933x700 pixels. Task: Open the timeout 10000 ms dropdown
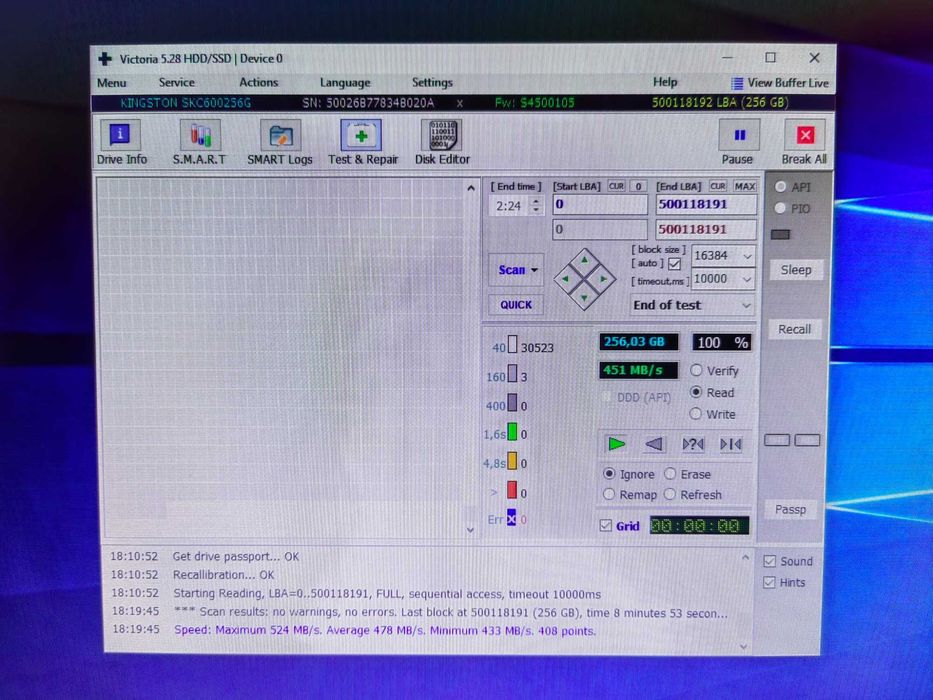coord(747,279)
